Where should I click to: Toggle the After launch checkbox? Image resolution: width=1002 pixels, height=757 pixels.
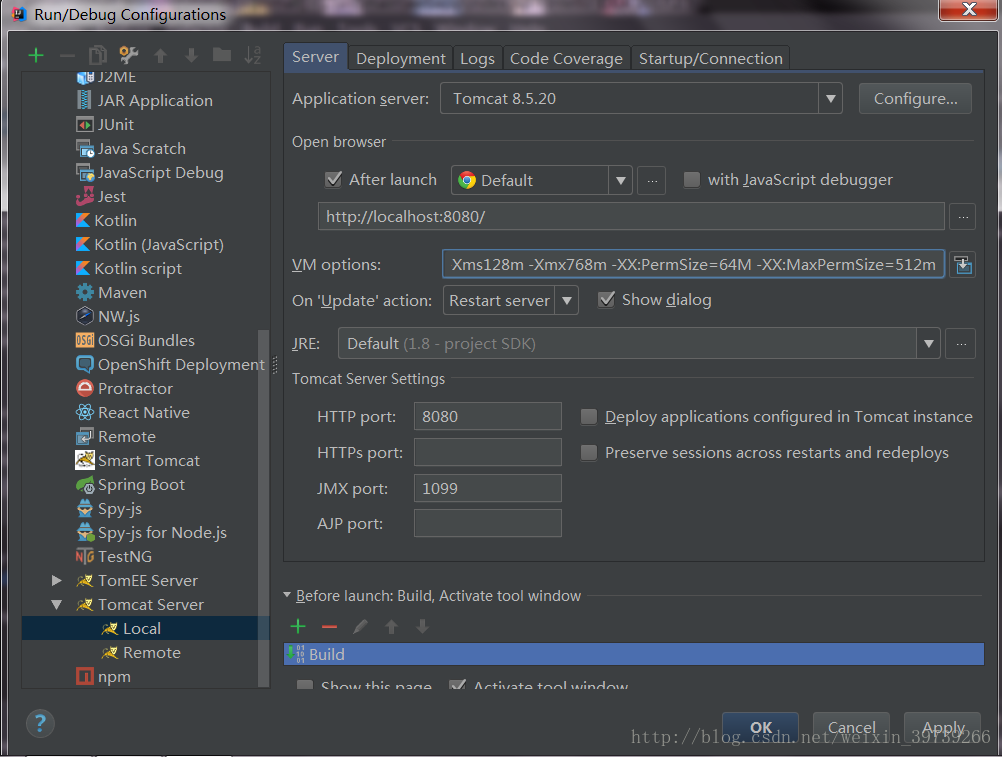pyautogui.click(x=334, y=180)
